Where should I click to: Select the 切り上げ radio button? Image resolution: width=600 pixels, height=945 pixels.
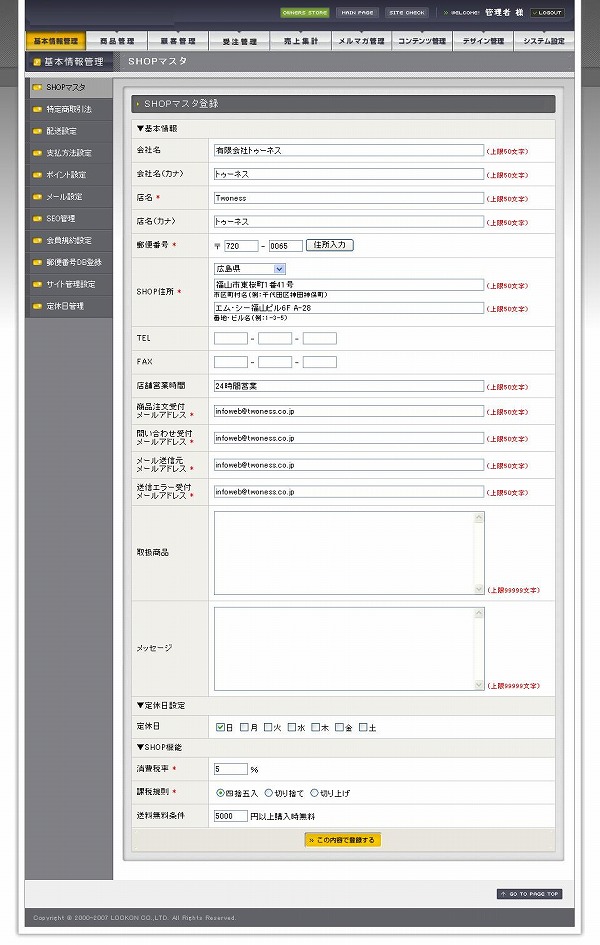(314, 793)
